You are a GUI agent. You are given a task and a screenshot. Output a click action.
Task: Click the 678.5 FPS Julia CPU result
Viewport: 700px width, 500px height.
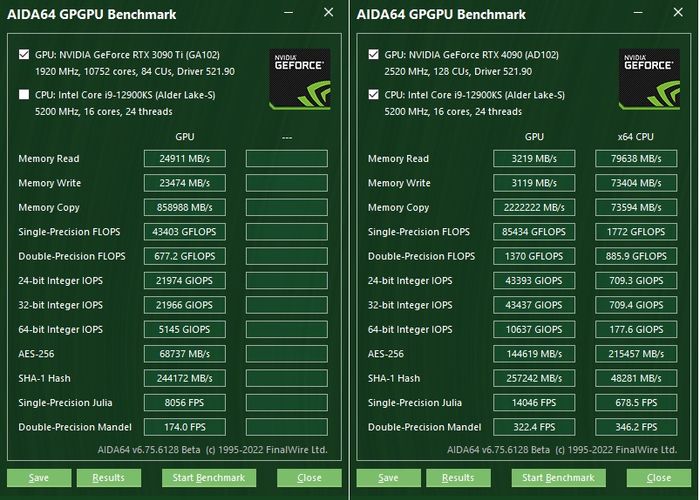coord(636,403)
